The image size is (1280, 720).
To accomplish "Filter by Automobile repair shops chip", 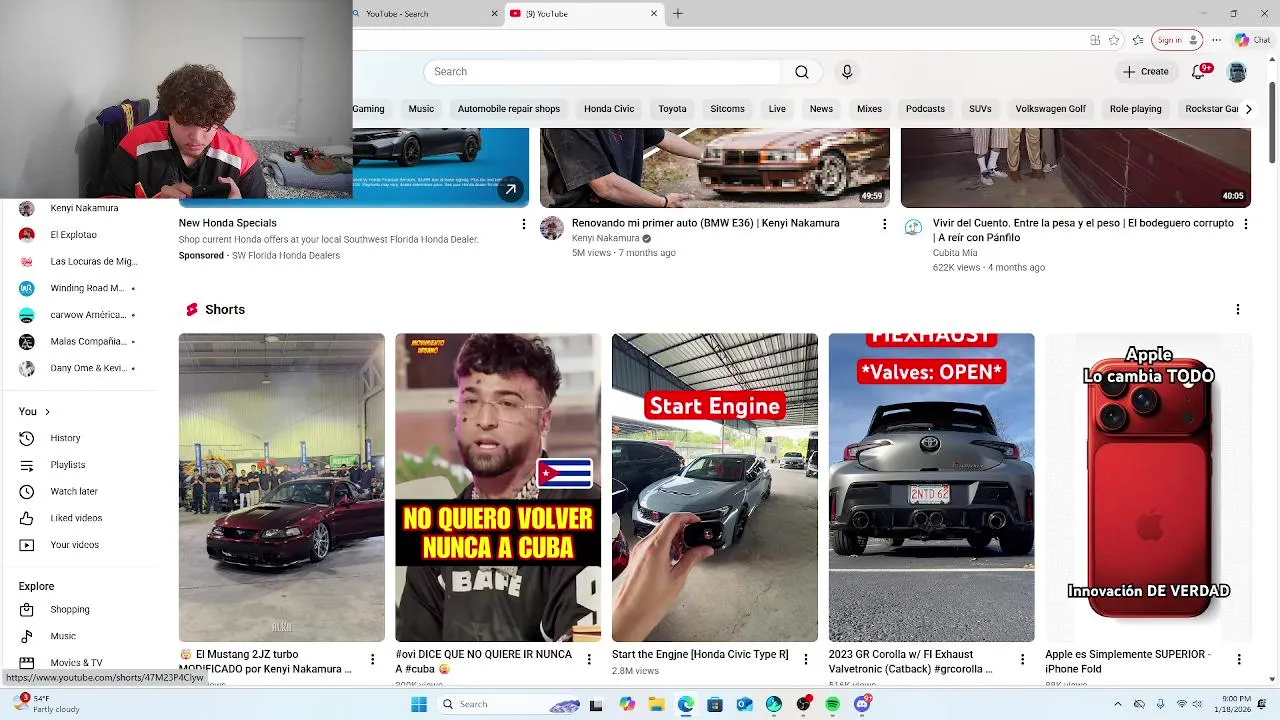I will 508,109.
